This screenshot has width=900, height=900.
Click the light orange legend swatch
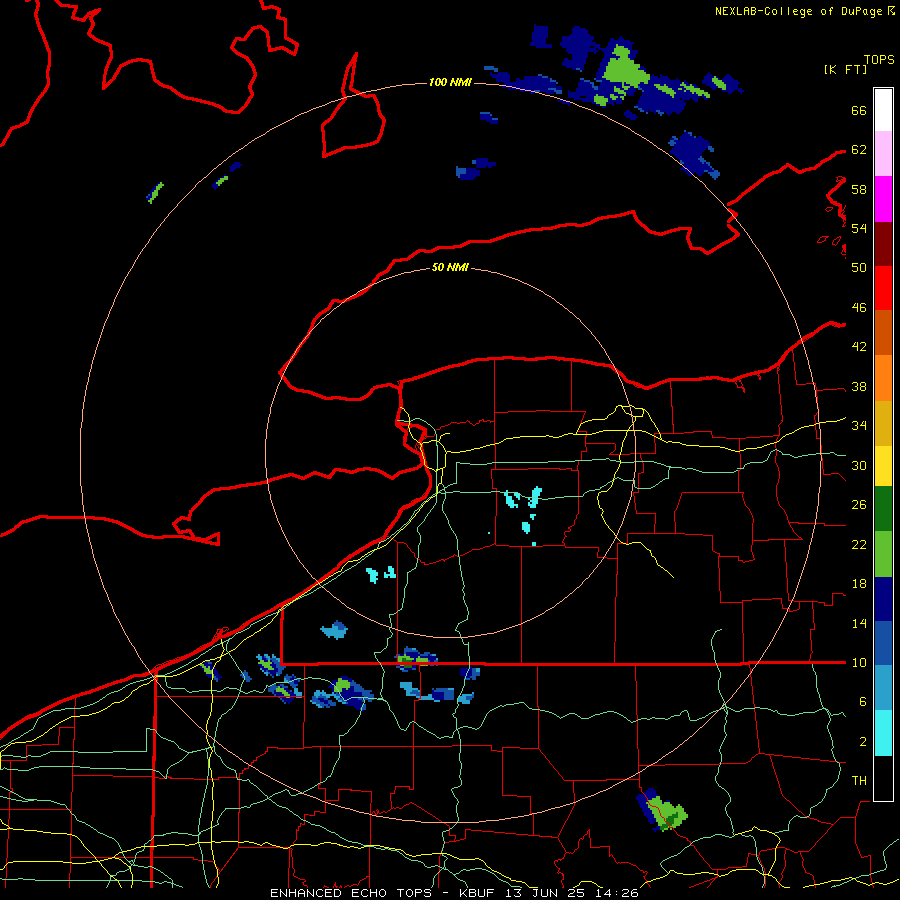click(883, 378)
